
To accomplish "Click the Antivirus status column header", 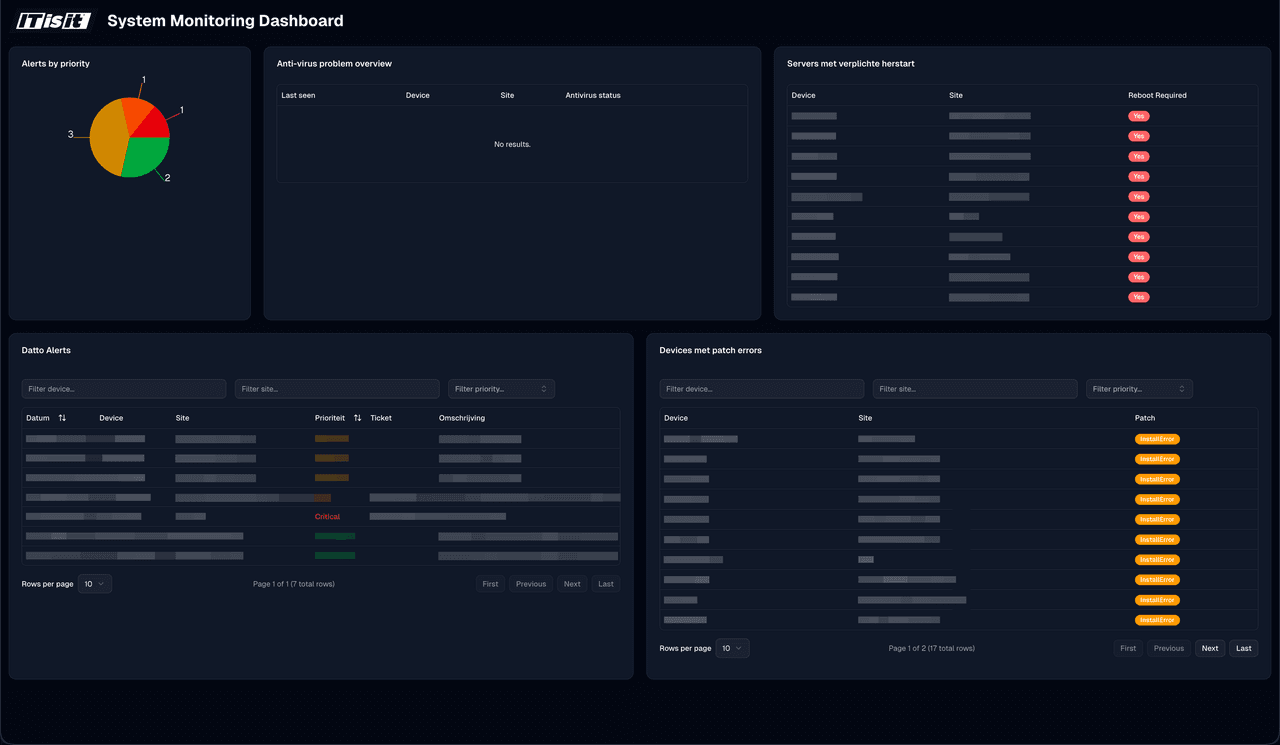I will (593, 96).
